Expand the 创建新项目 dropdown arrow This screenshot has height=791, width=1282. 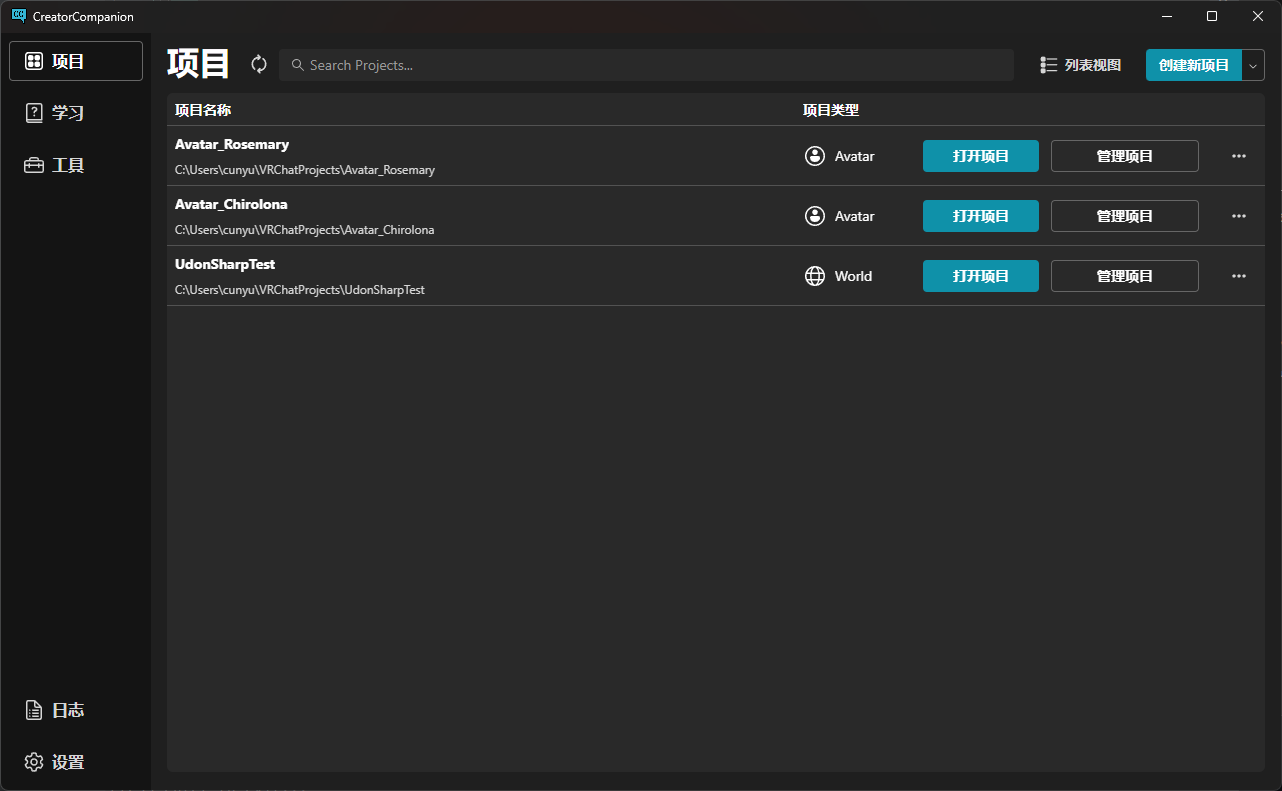1253,65
